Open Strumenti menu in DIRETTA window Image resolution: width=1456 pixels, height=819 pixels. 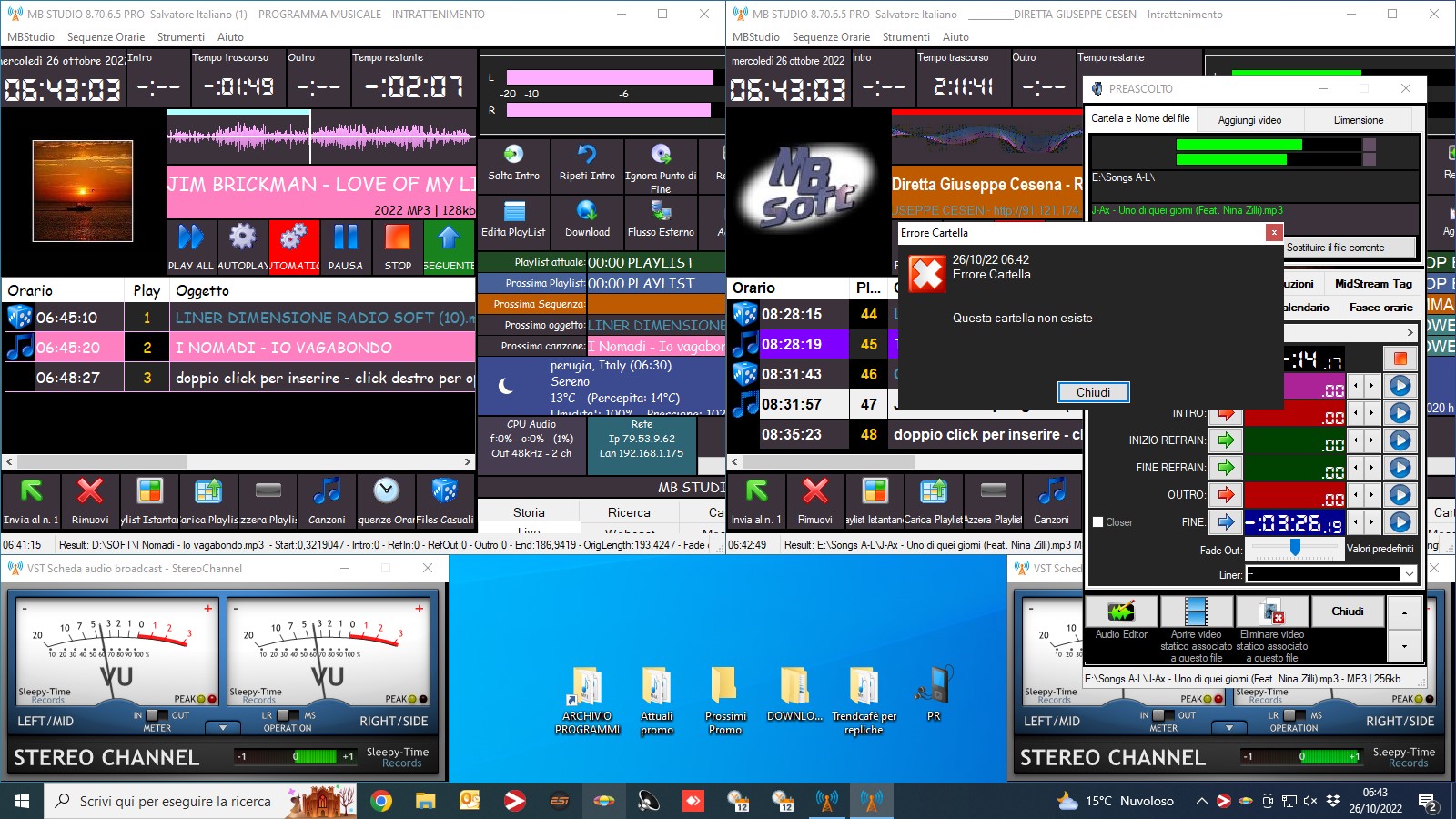(x=905, y=37)
